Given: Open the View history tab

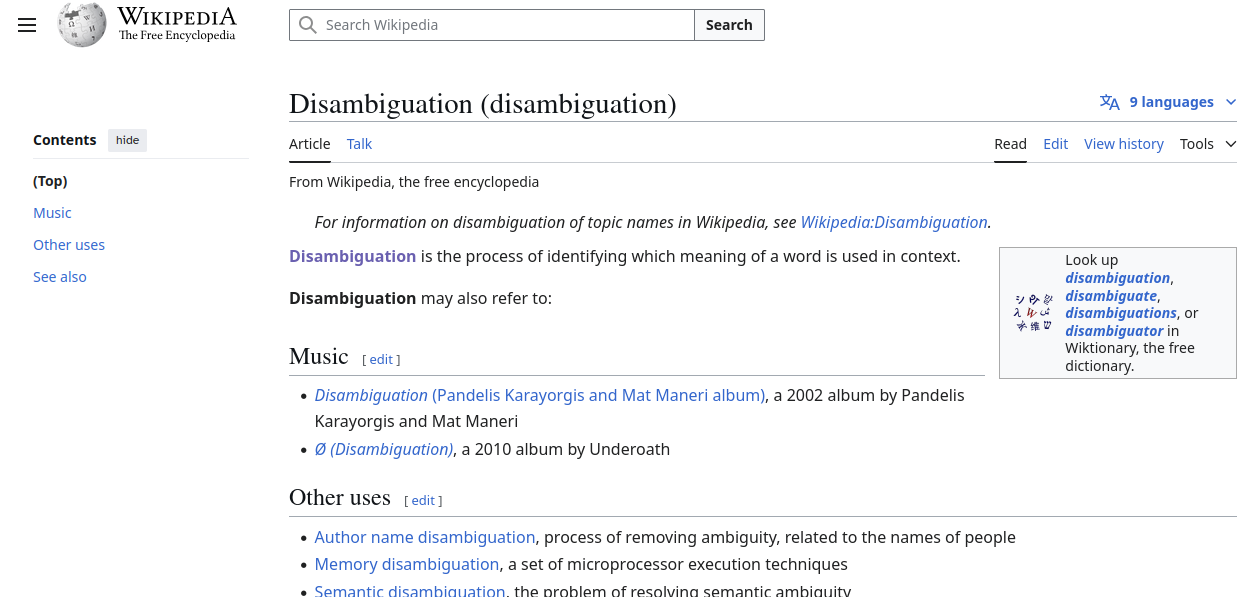Looking at the screenshot, I should (1124, 144).
